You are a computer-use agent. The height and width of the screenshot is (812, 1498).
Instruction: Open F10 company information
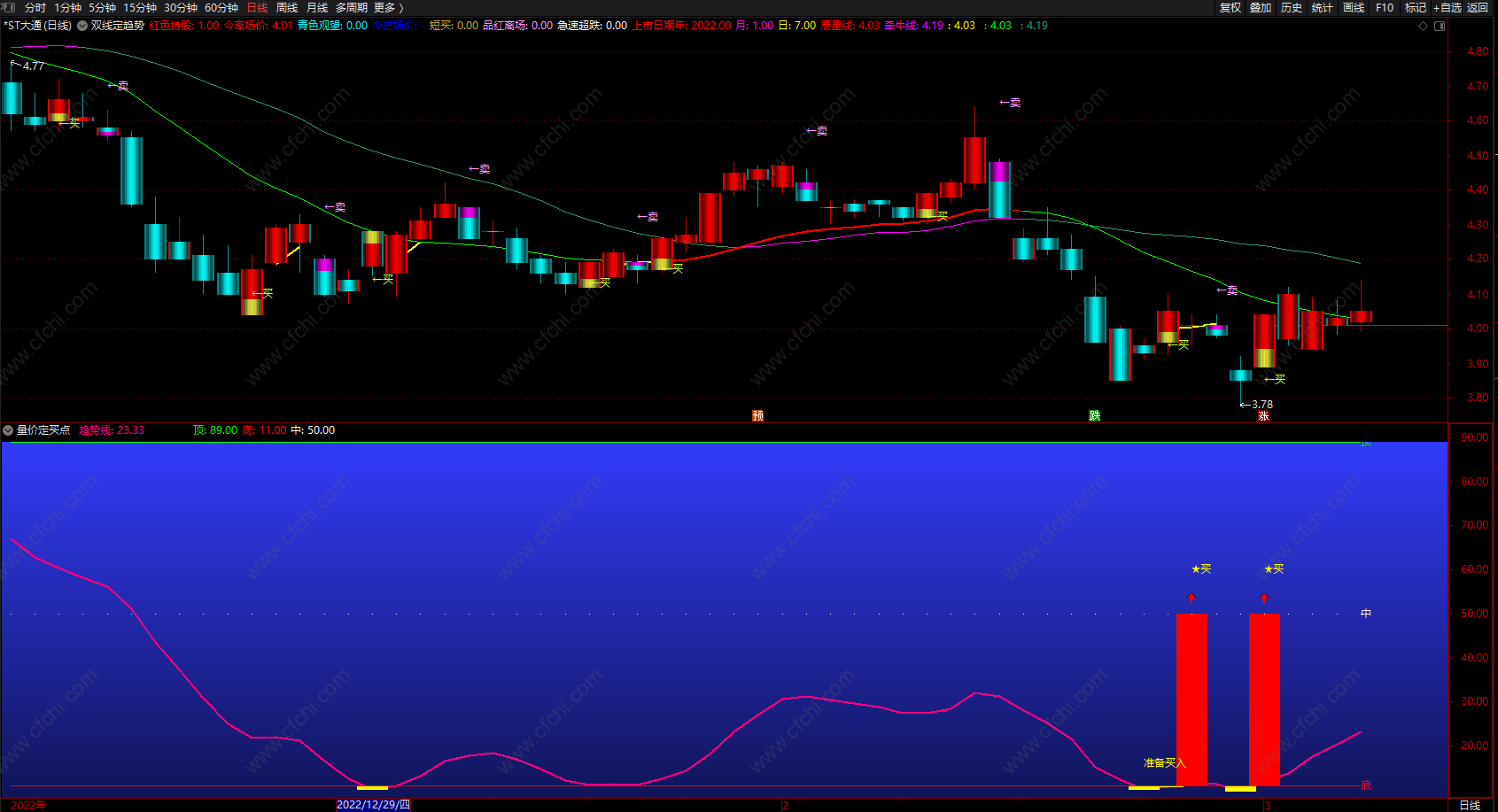coord(1385,8)
